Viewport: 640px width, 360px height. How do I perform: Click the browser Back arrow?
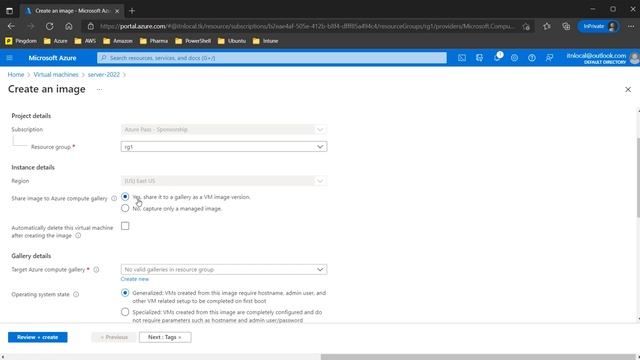click(11, 26)
